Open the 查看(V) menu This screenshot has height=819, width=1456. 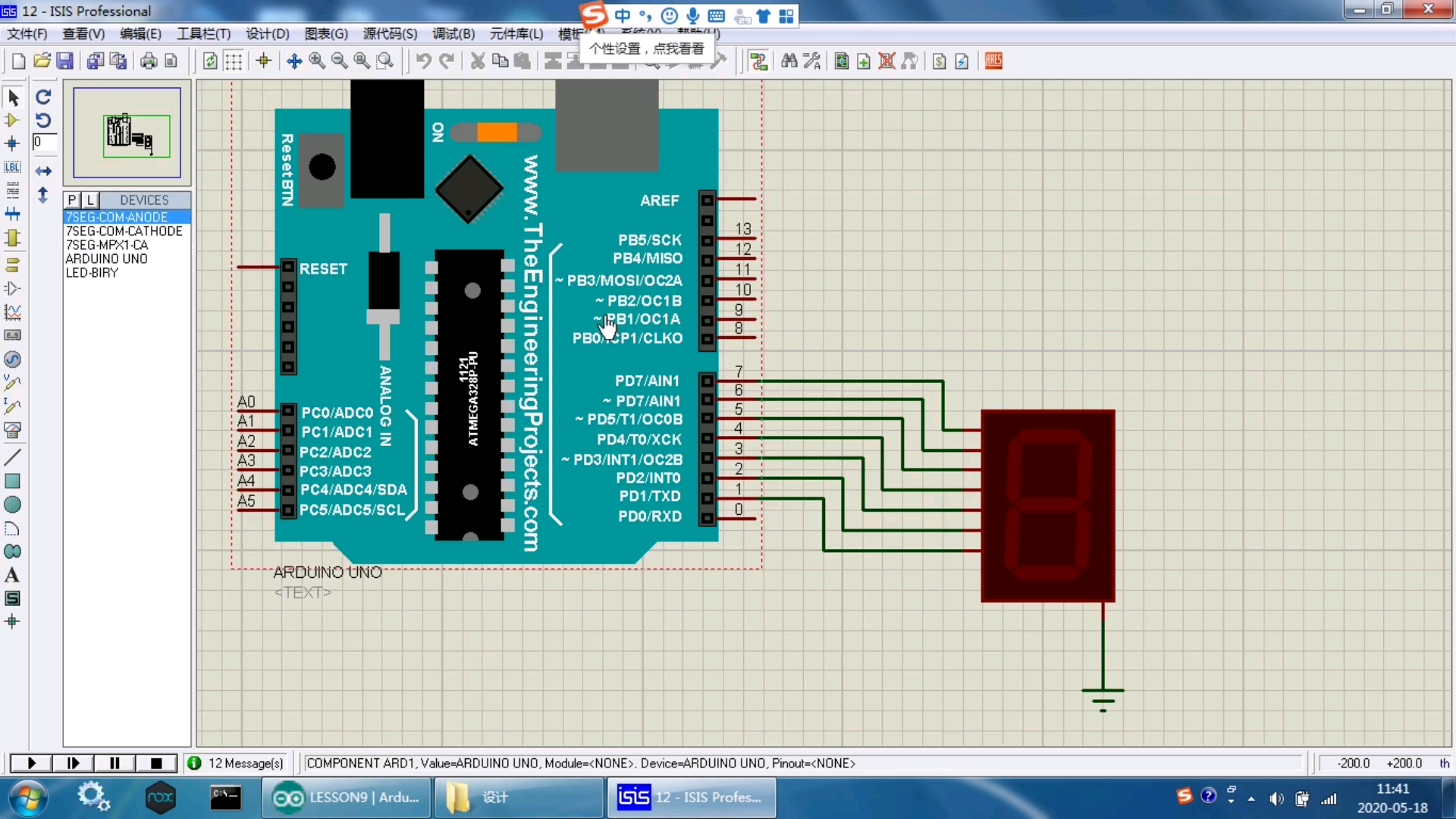click(83, 34)
